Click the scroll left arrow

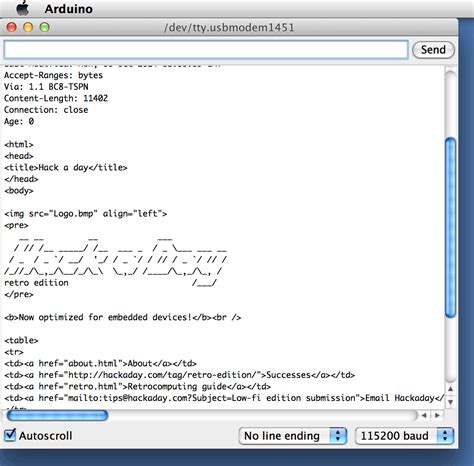tap(424, 415)
